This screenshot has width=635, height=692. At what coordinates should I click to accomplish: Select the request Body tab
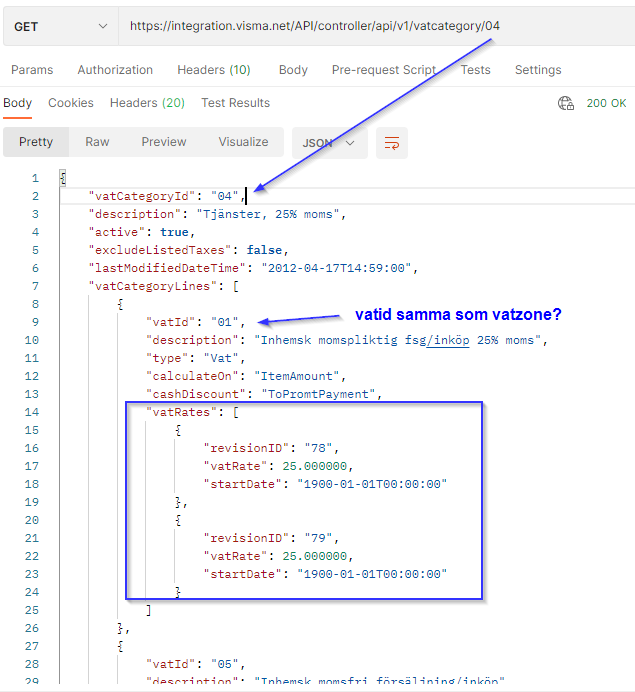[293, 70]
